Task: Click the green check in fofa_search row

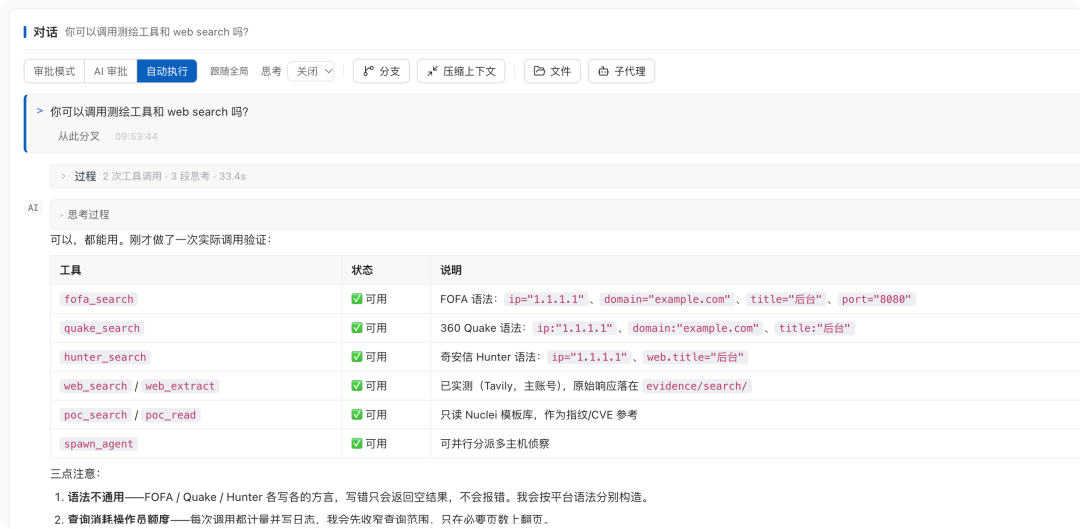Action: coord(357,299)
